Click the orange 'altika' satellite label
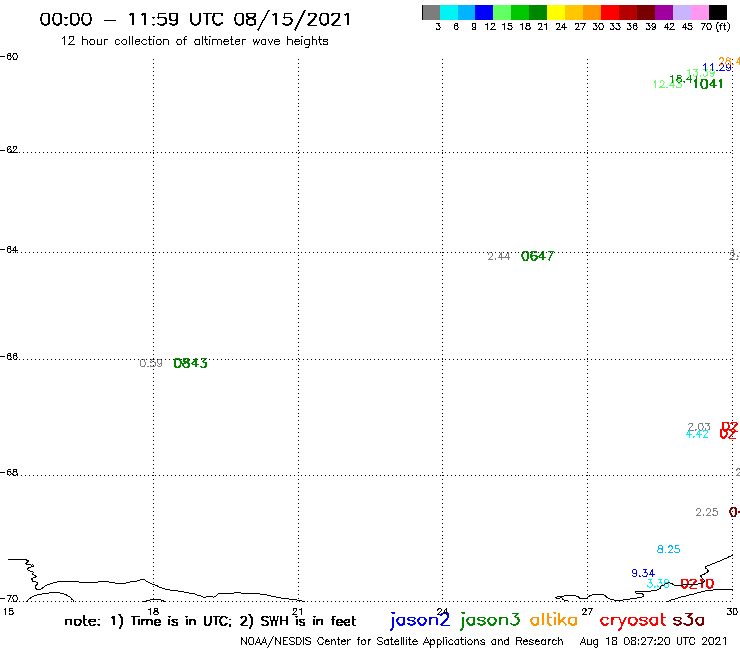 pyautogui.click(x=553, y=620)
